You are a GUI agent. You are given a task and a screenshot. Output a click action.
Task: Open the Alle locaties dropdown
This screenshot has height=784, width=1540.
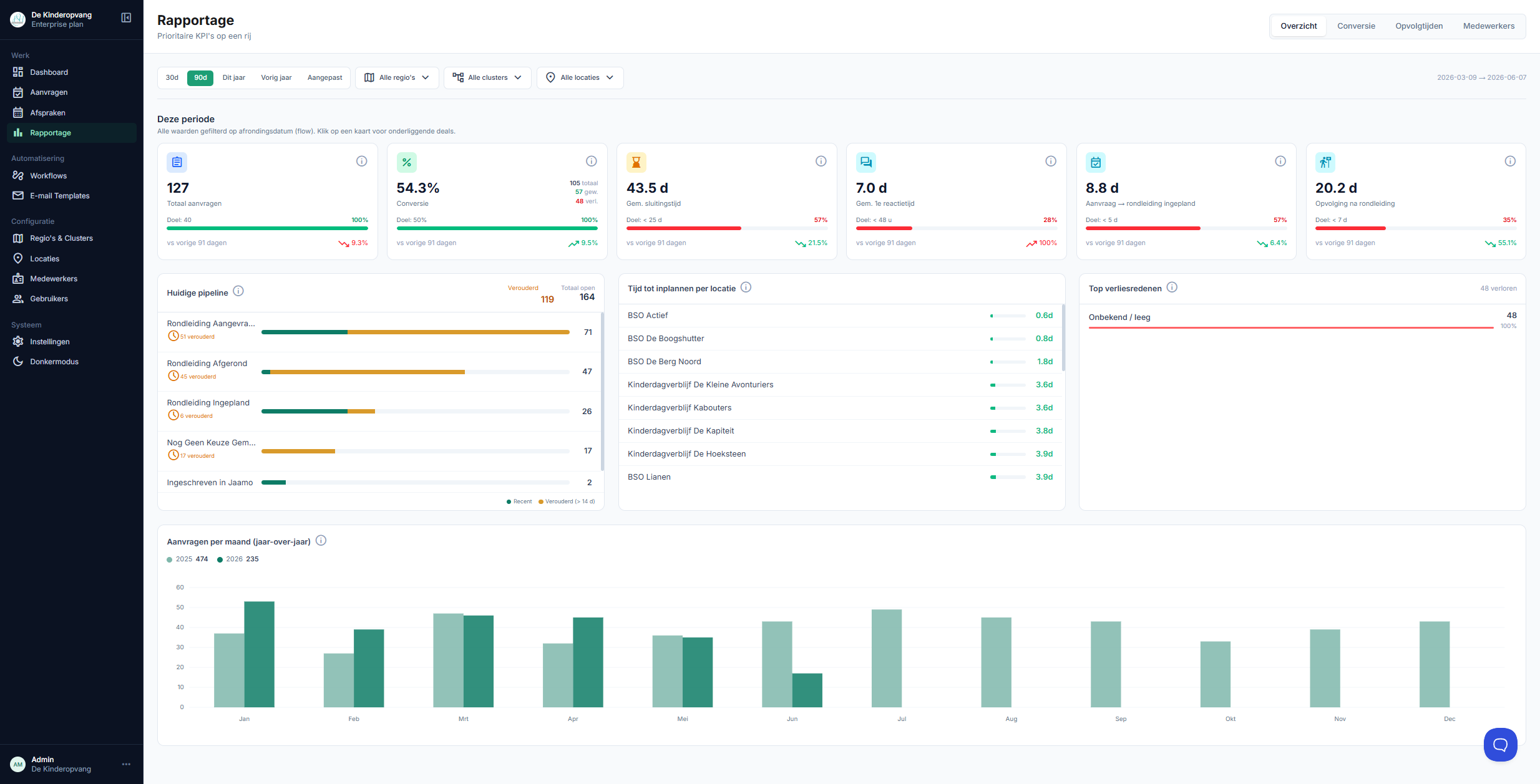coord(580,78)
